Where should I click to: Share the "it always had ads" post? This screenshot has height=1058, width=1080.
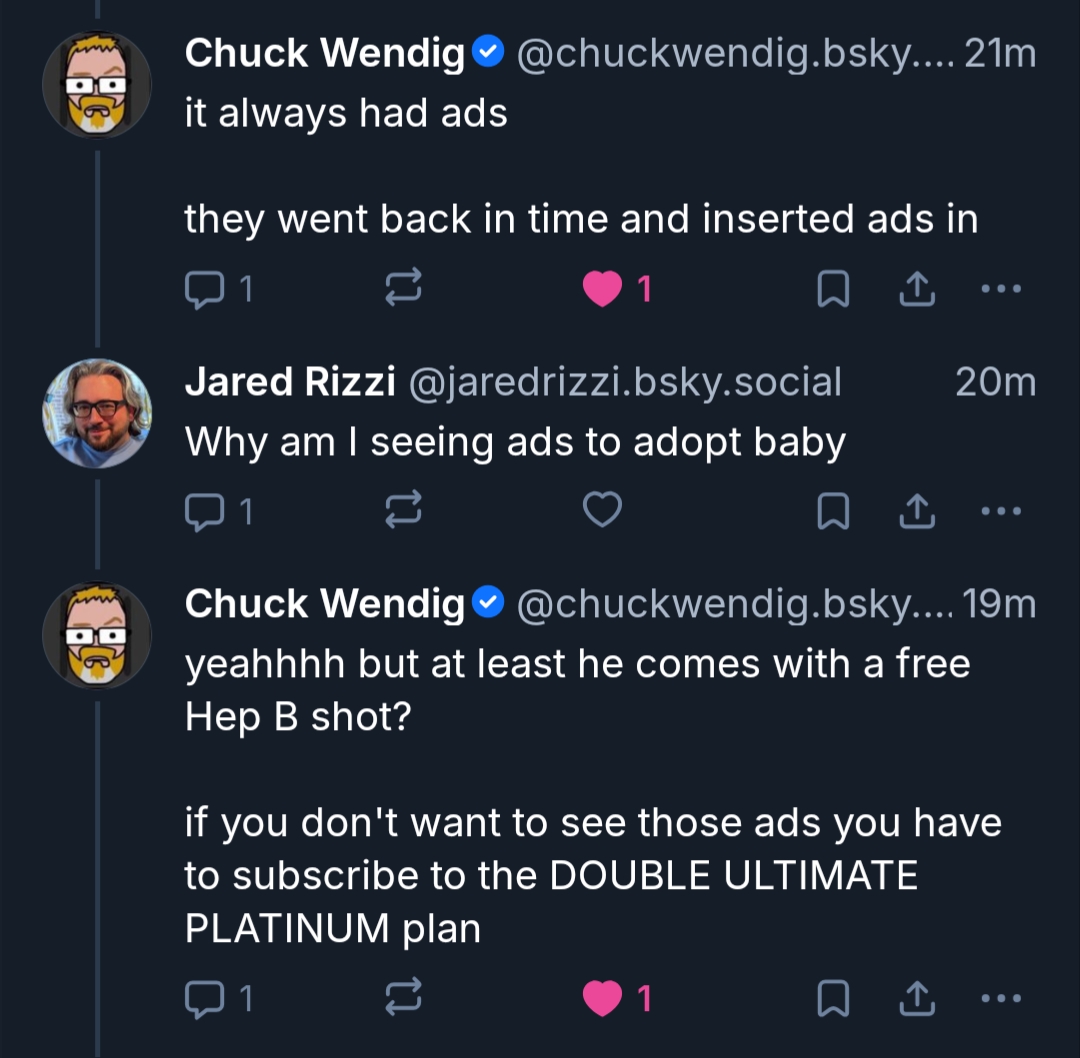(916, 289)
